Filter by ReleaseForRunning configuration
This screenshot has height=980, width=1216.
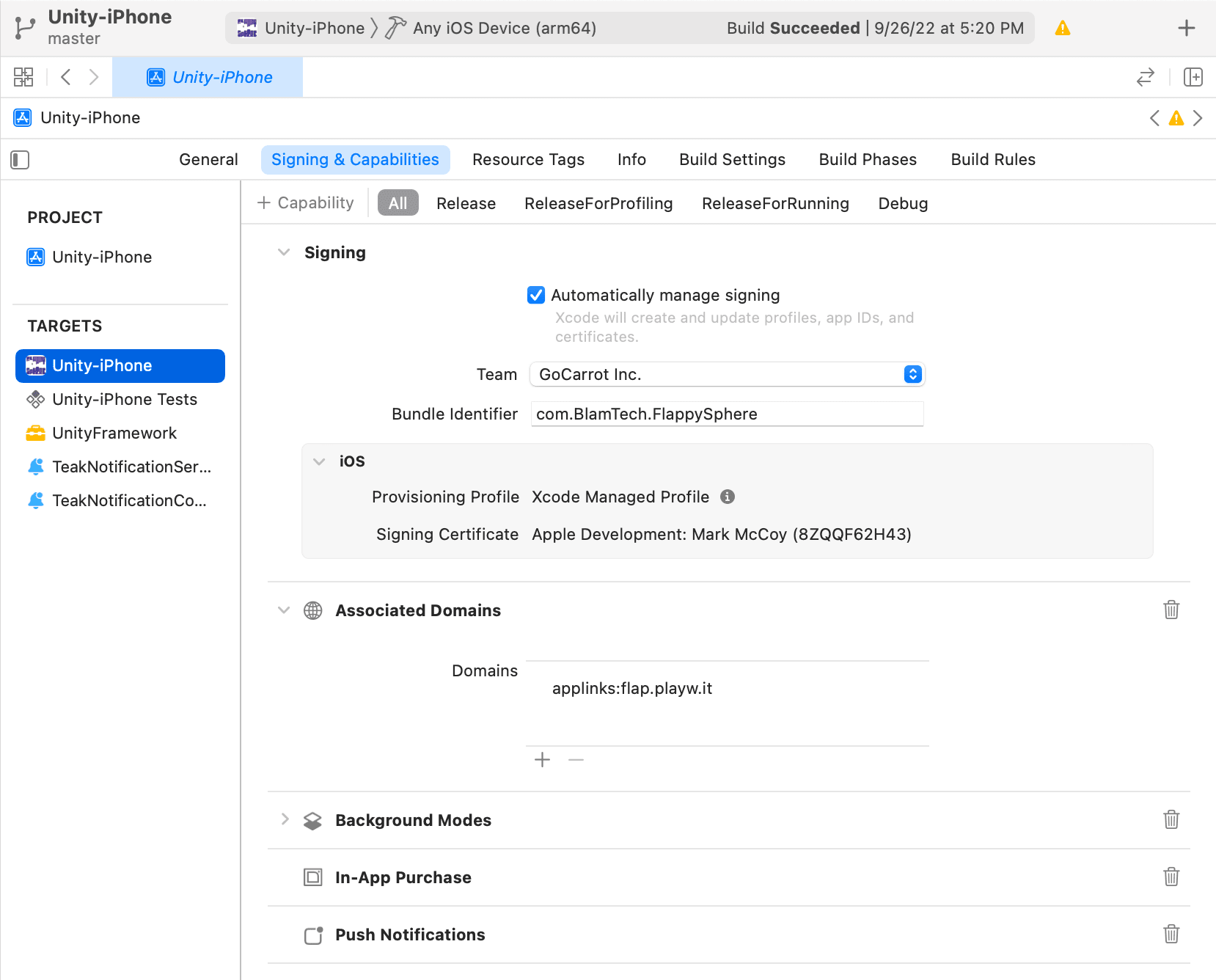click(x=775, y=203)
